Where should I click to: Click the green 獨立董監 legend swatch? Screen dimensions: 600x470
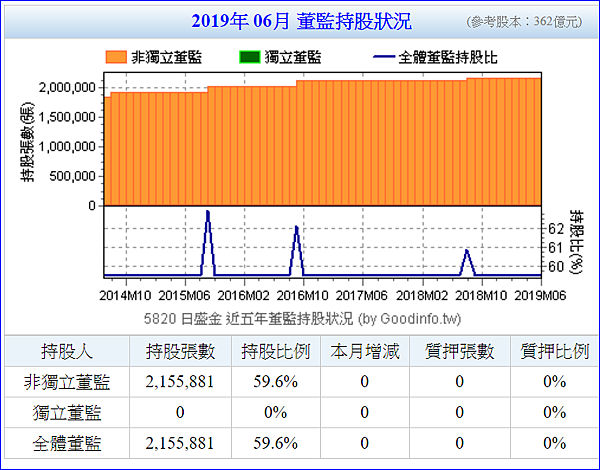click(249, 57)
